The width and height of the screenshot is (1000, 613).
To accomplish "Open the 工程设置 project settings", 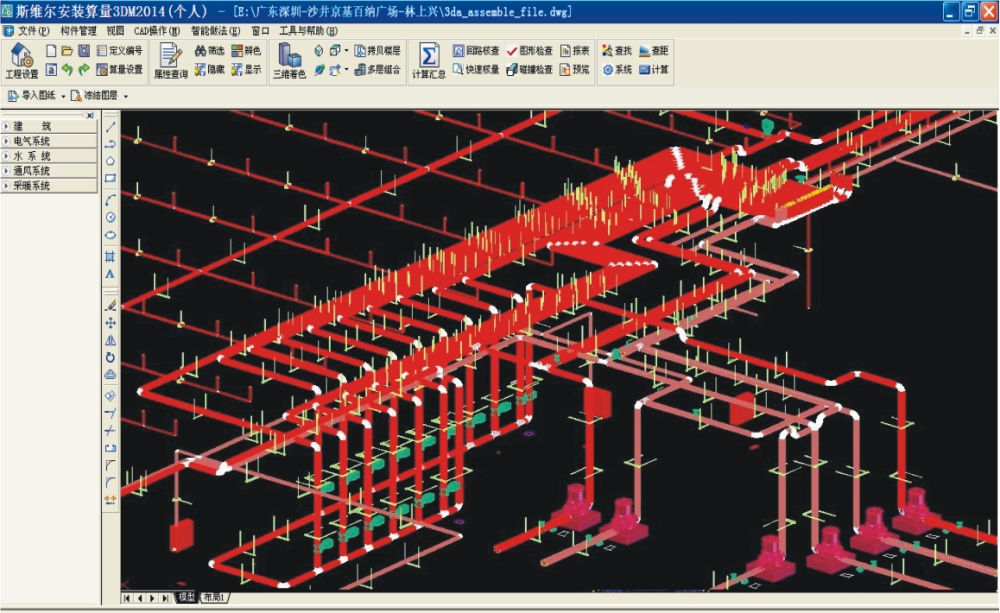I will click(21, 60).
